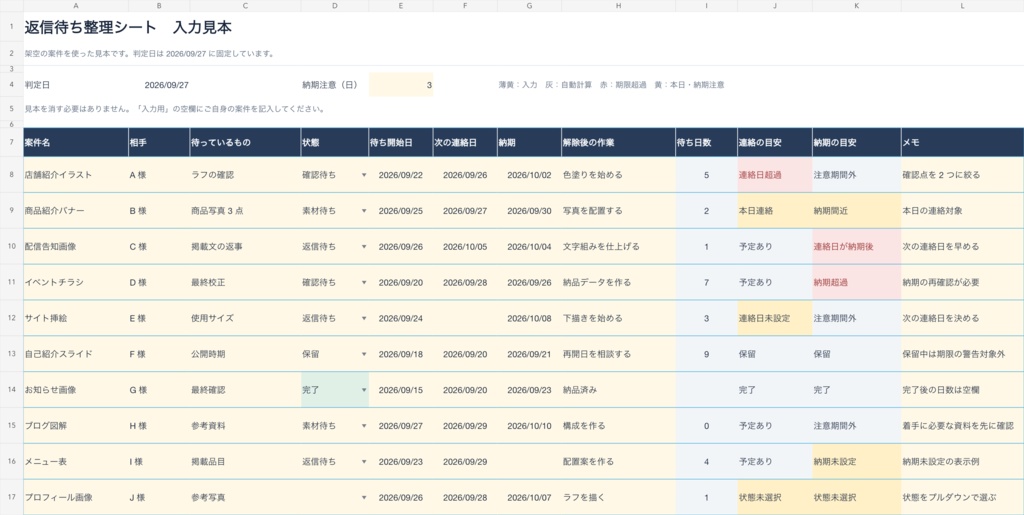The height and width of the screenshot is (515, 1024).
Task: Open empty status dropdown for プロフィール画像 row
Action: pyautogui.click(x=364, y=497)
